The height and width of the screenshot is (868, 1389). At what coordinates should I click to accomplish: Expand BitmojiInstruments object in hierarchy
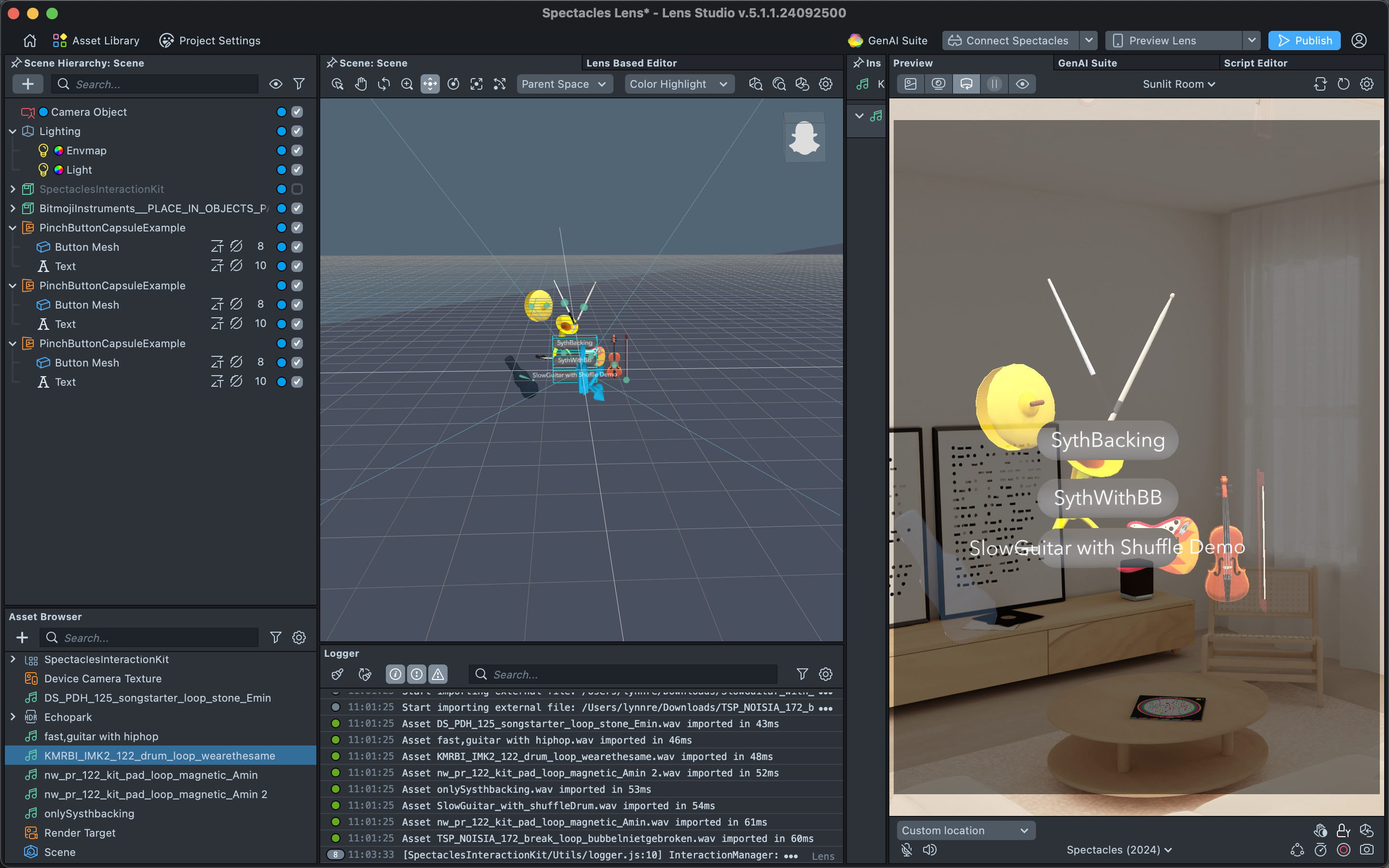pos(13,208)
